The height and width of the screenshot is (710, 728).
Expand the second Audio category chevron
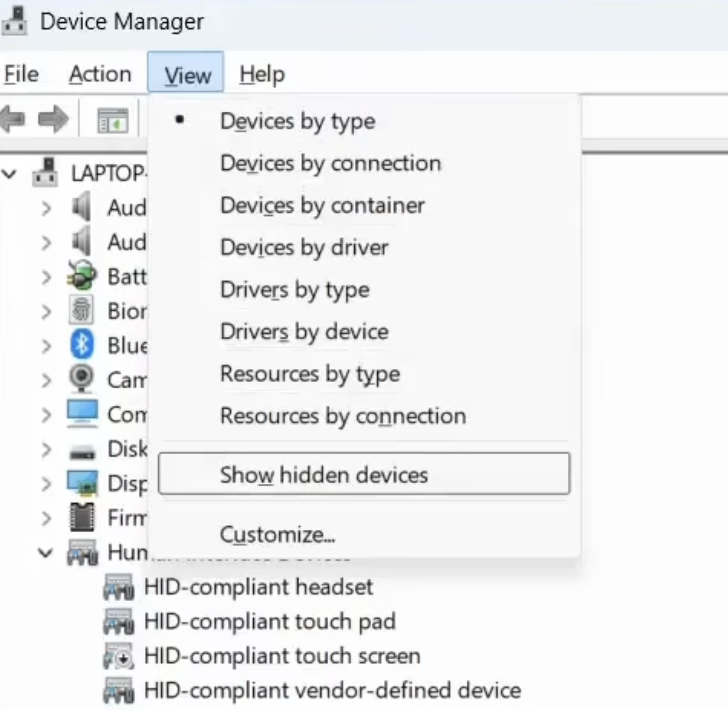point(46,242)
